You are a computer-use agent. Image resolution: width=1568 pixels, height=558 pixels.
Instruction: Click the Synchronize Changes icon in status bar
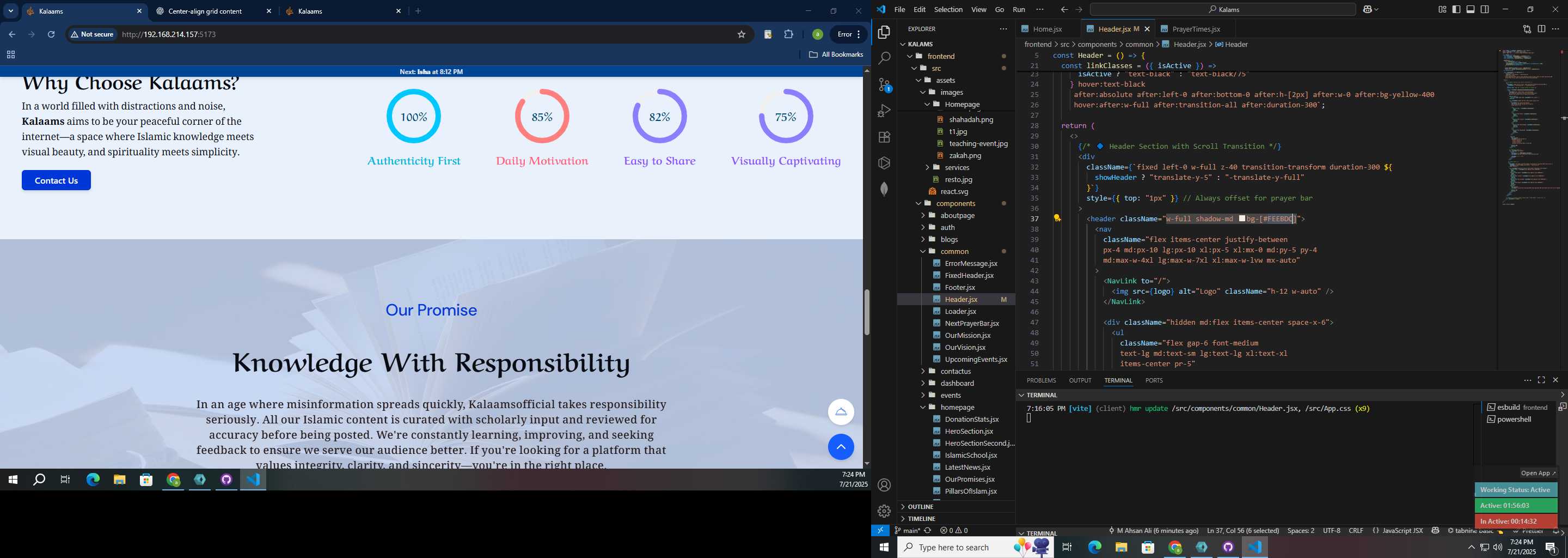(x=928, y=531)
